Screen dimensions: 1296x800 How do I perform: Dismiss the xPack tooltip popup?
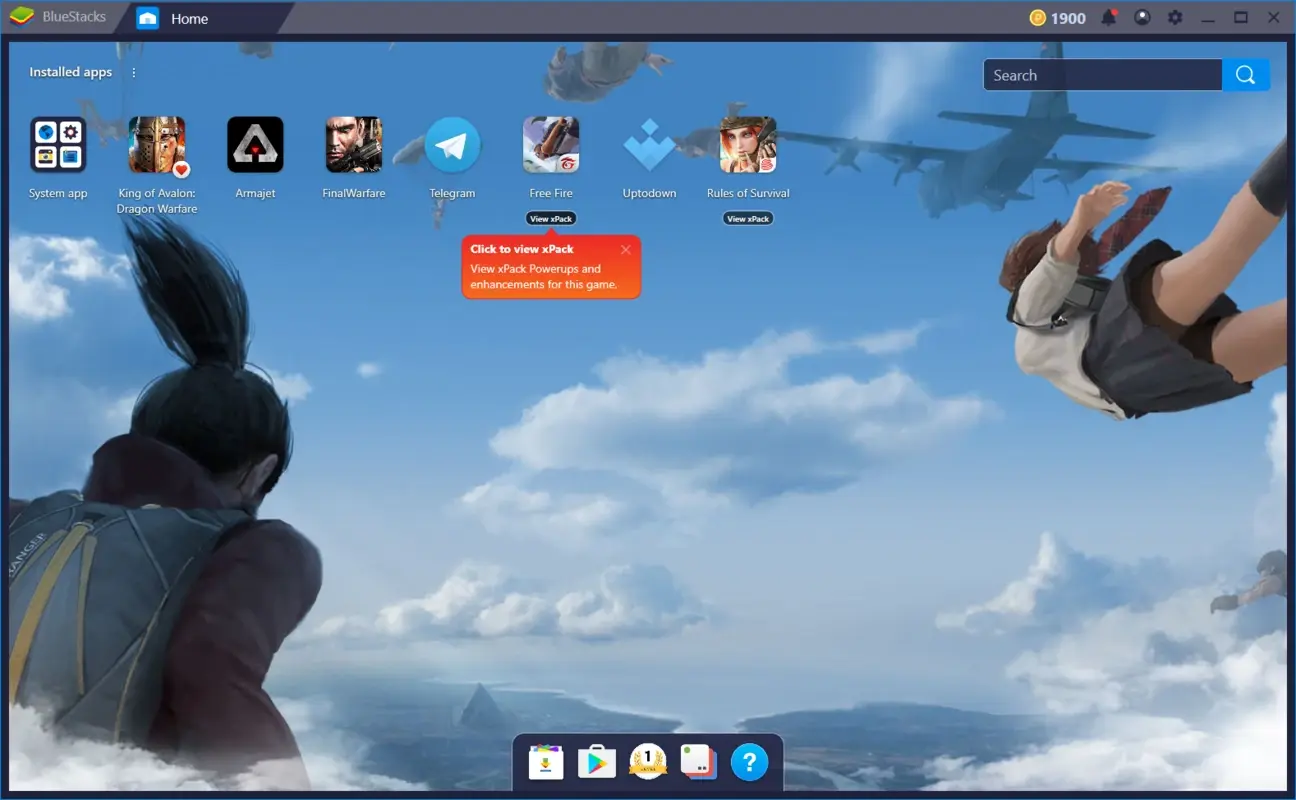click(626, 249)
